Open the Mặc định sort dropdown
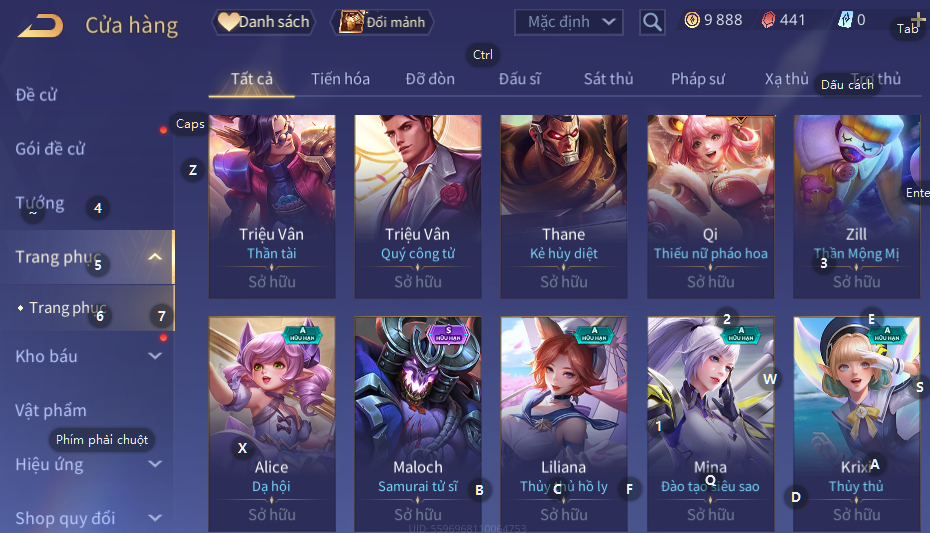930x533 pixels. click(x=568, y=23)
